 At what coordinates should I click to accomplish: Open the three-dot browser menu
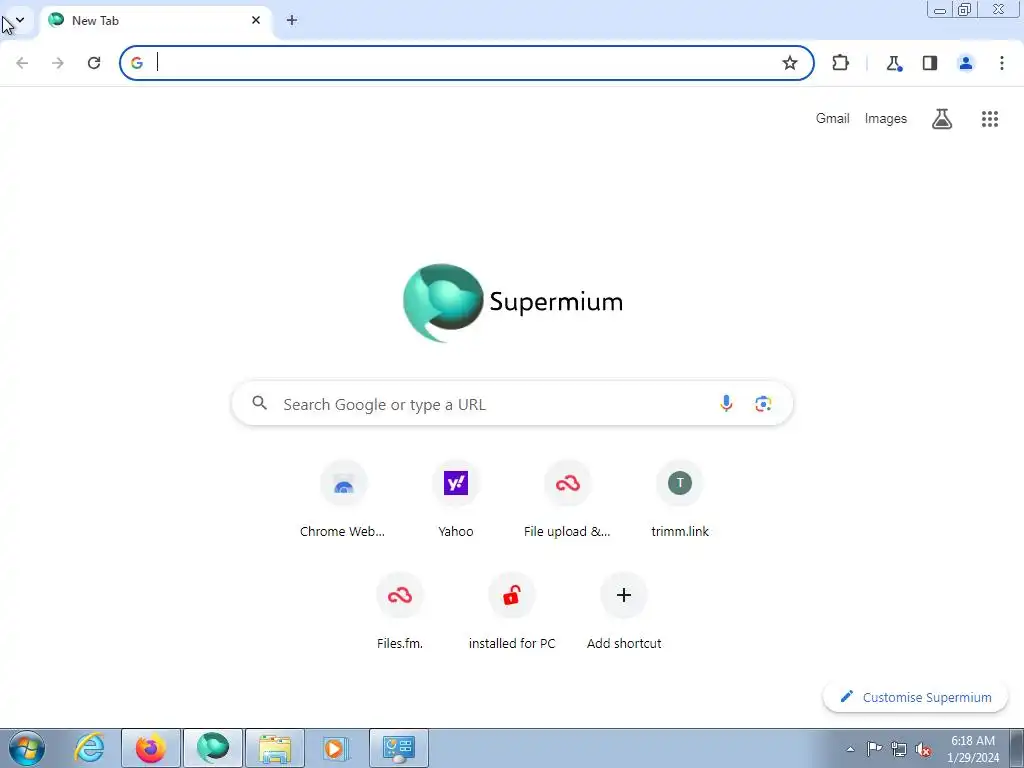(x=1002, y=63)
